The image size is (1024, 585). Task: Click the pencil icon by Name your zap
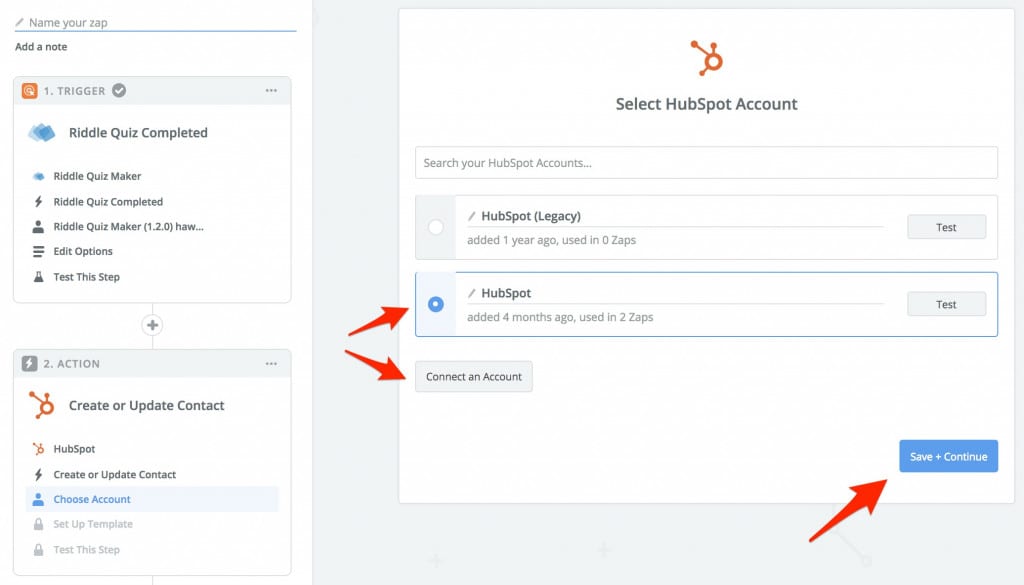click(20, 22)
